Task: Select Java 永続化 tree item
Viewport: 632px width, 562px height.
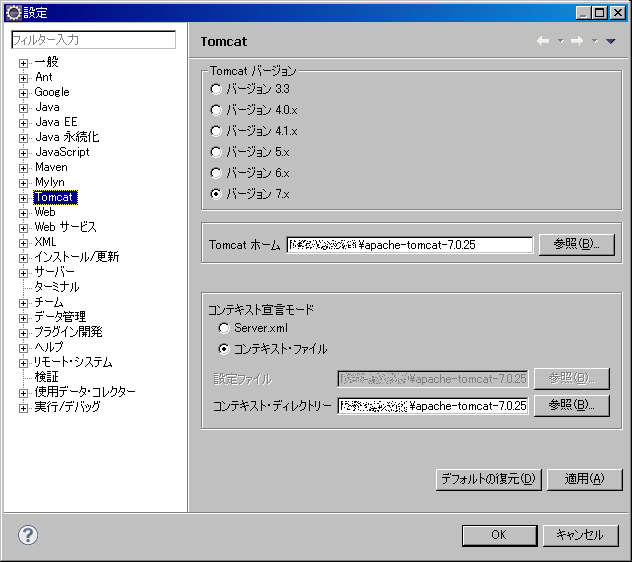Action: [x=67, y=137]
